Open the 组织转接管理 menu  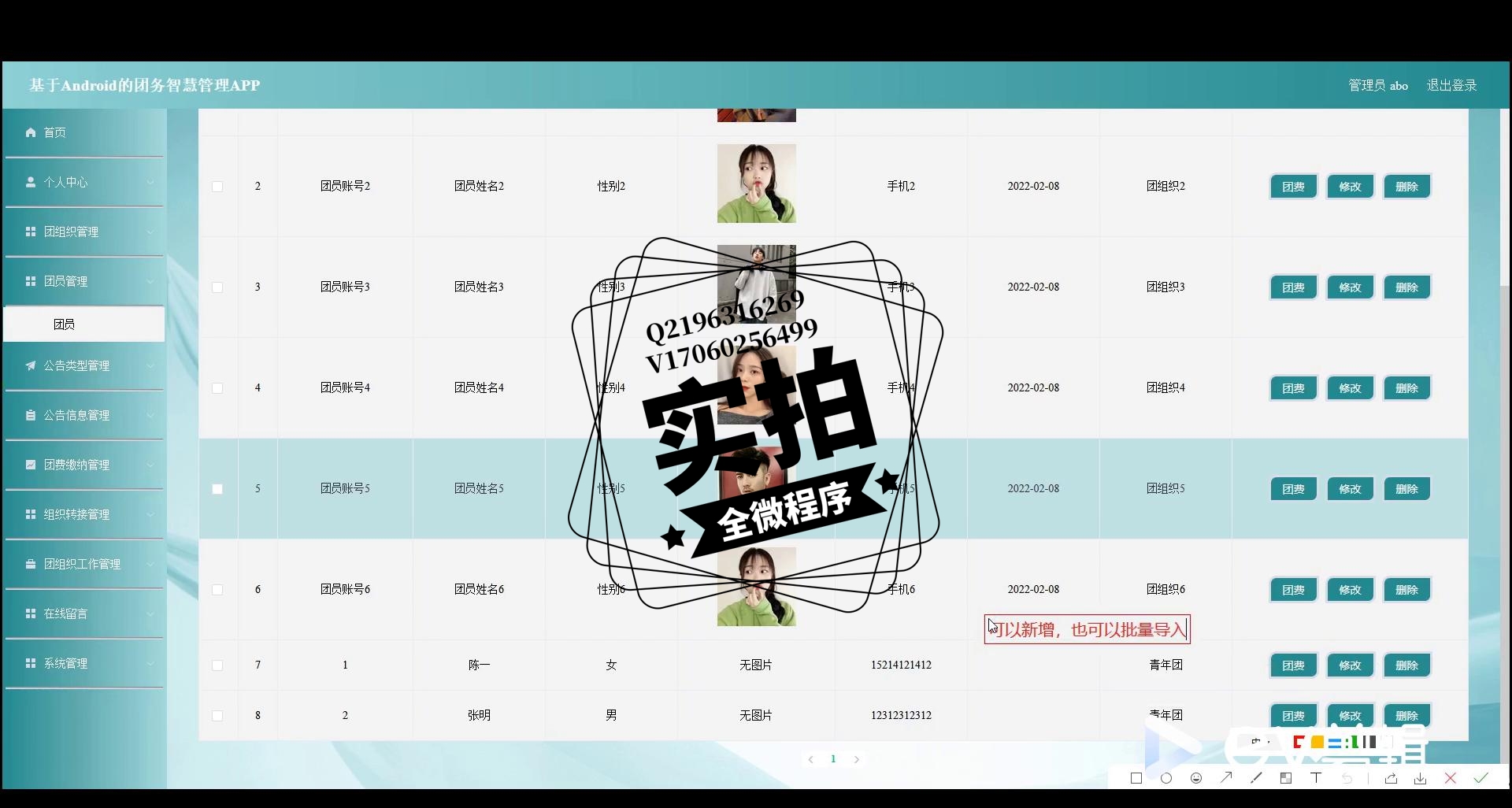pos(84,514)
